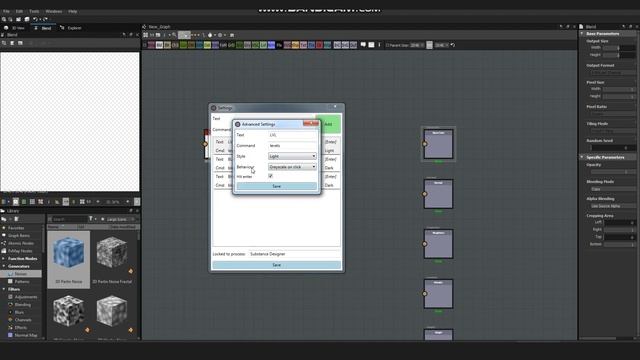The width and height of the screenshot is (640, 360).
Task: Open the Tiling Mode dropdown
Action: coord(613,131)
